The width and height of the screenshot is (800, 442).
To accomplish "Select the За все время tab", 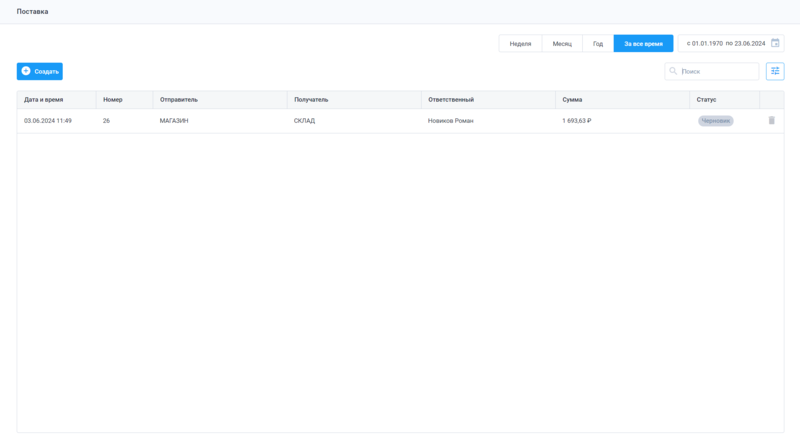I will coord(643,44).
